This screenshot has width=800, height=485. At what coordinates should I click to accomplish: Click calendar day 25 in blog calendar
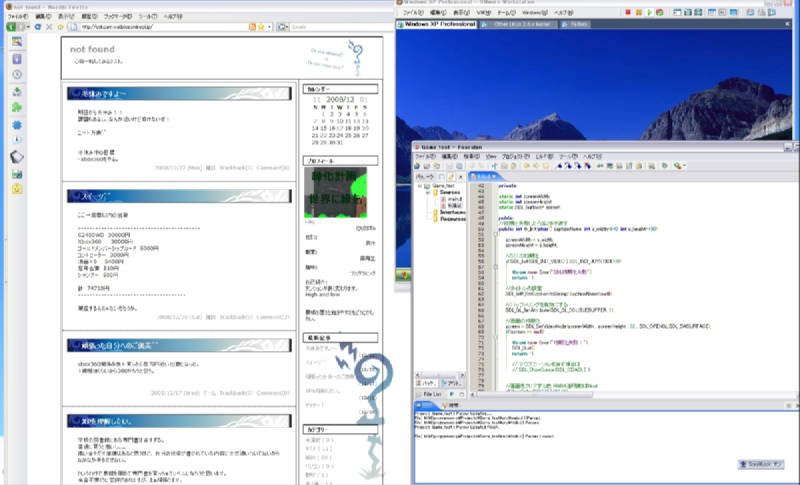click(x=348, y=136)
